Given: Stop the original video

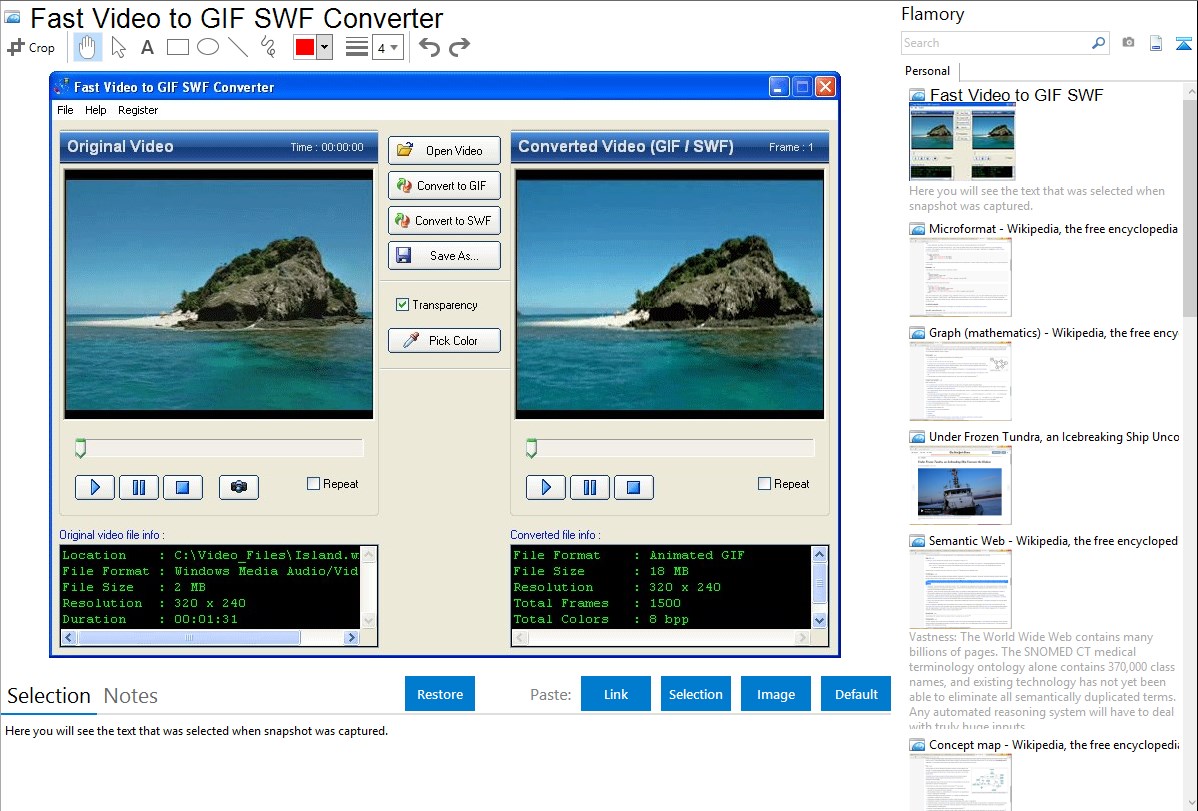Looking at the screenshot, I should pyautogui.click(x=183, y=488).
